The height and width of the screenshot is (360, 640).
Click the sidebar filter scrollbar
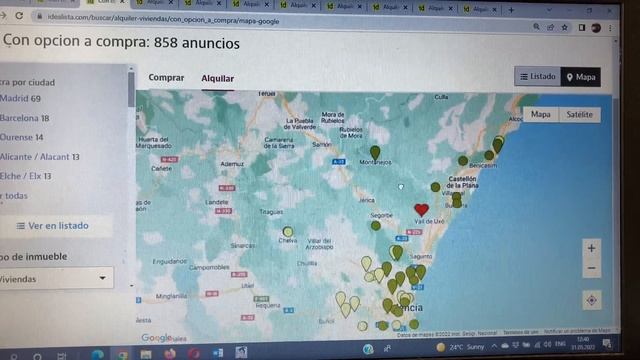coord(131,90)
